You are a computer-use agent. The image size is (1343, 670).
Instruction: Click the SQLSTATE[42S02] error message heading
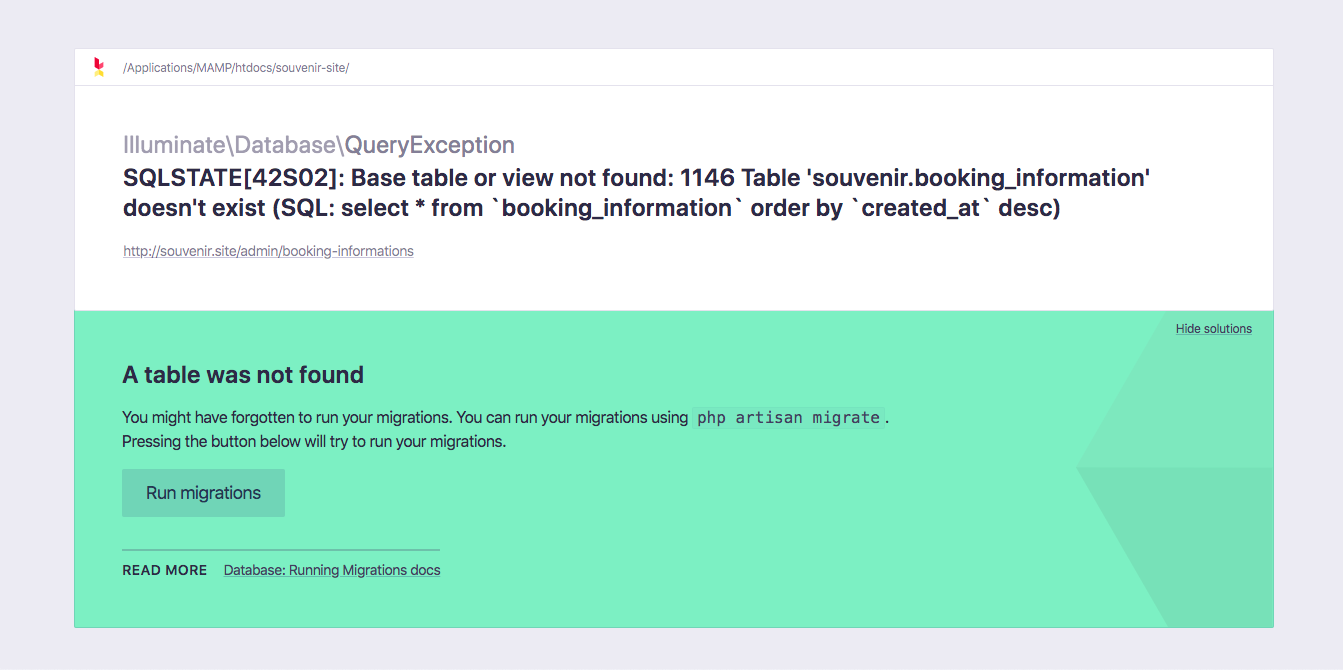(x=636, y=193)
